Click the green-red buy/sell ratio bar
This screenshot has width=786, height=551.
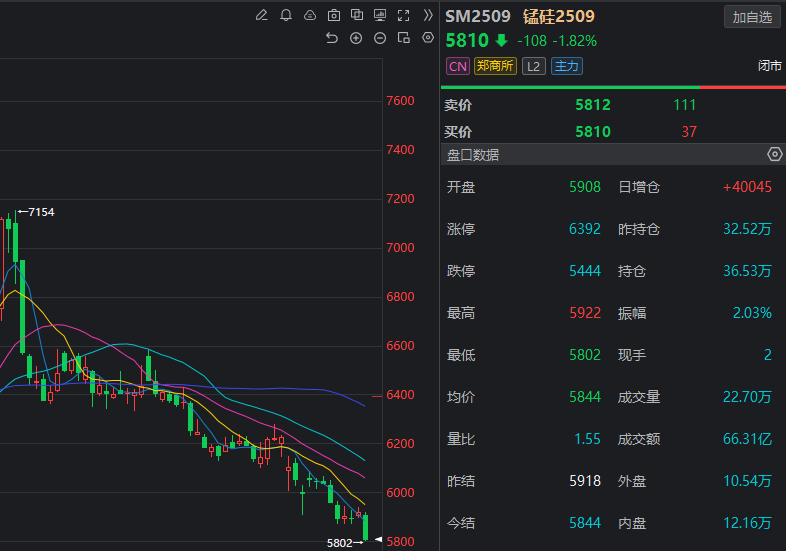pyautogui.click(x=613, y=87)
